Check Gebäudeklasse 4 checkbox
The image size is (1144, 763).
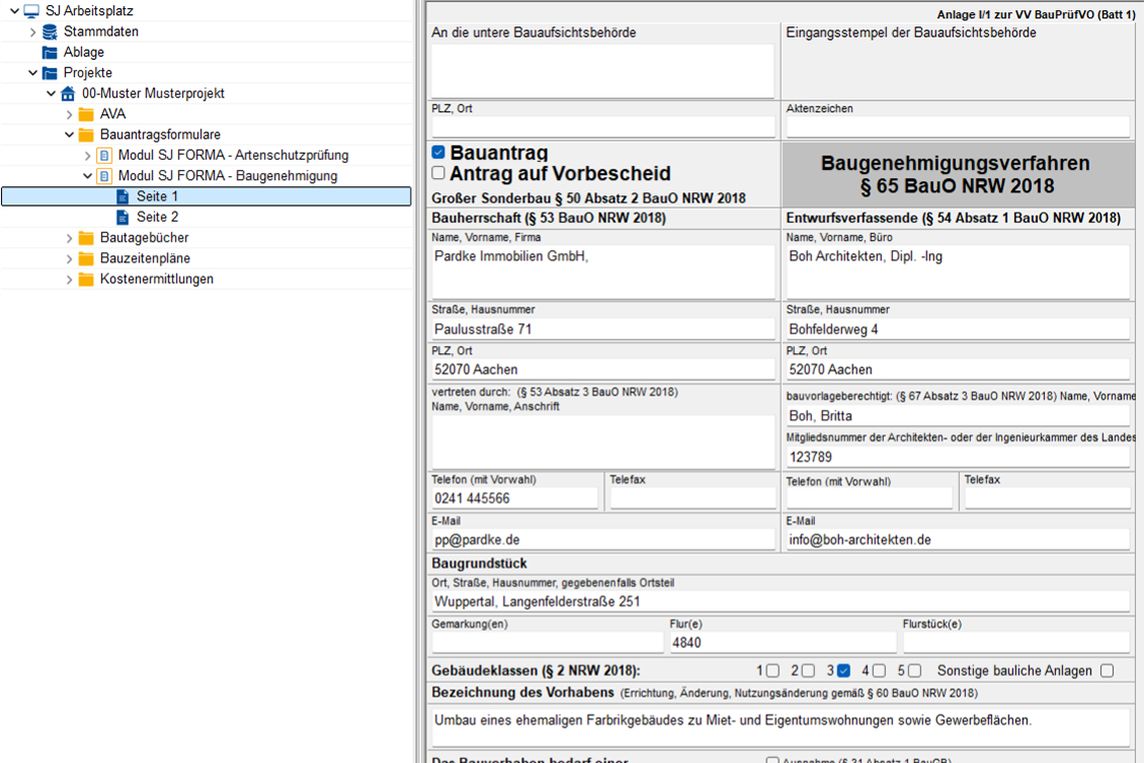[x=880, y=671]
